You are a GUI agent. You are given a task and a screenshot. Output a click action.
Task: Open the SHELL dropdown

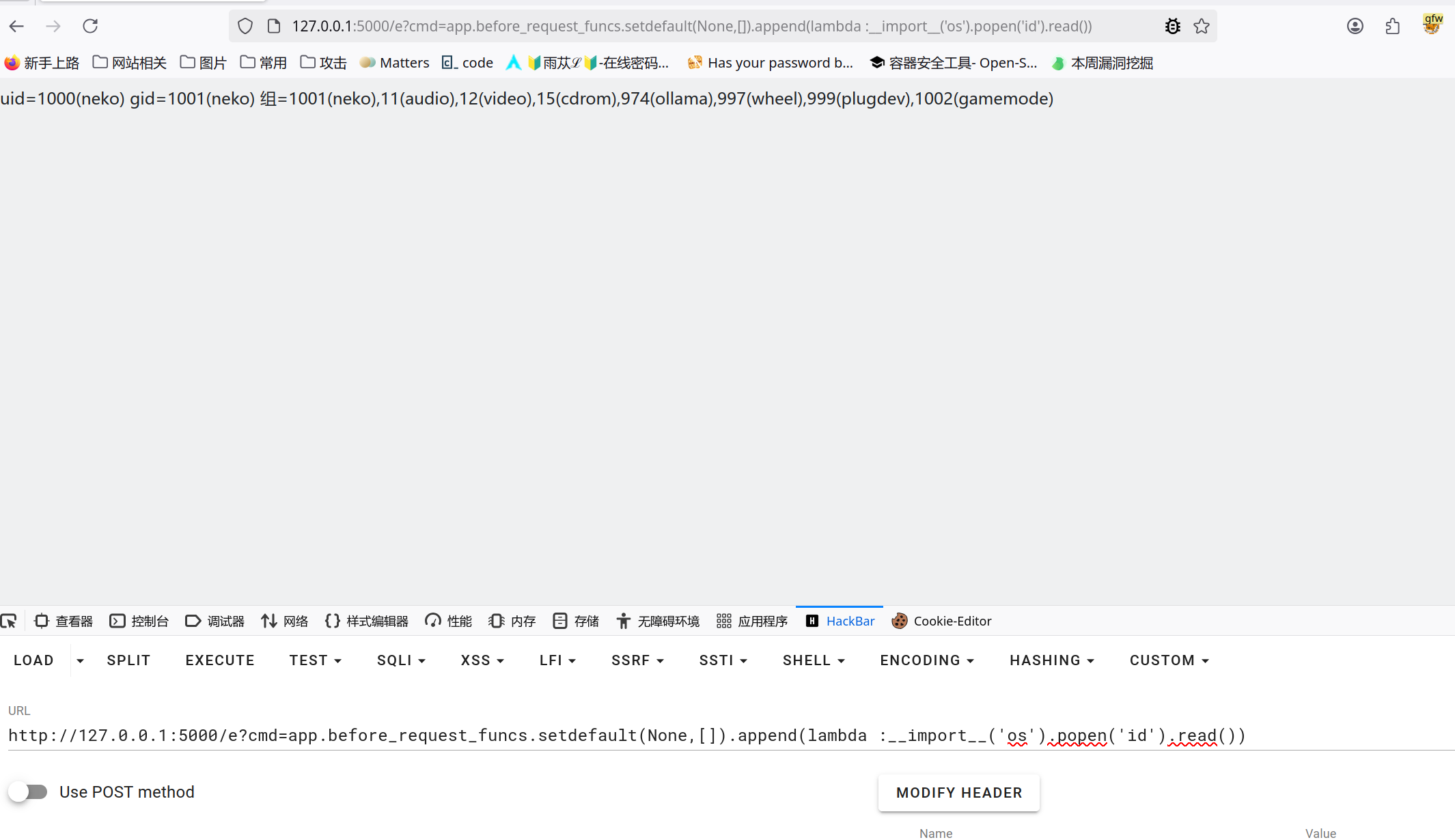[813, 660]
